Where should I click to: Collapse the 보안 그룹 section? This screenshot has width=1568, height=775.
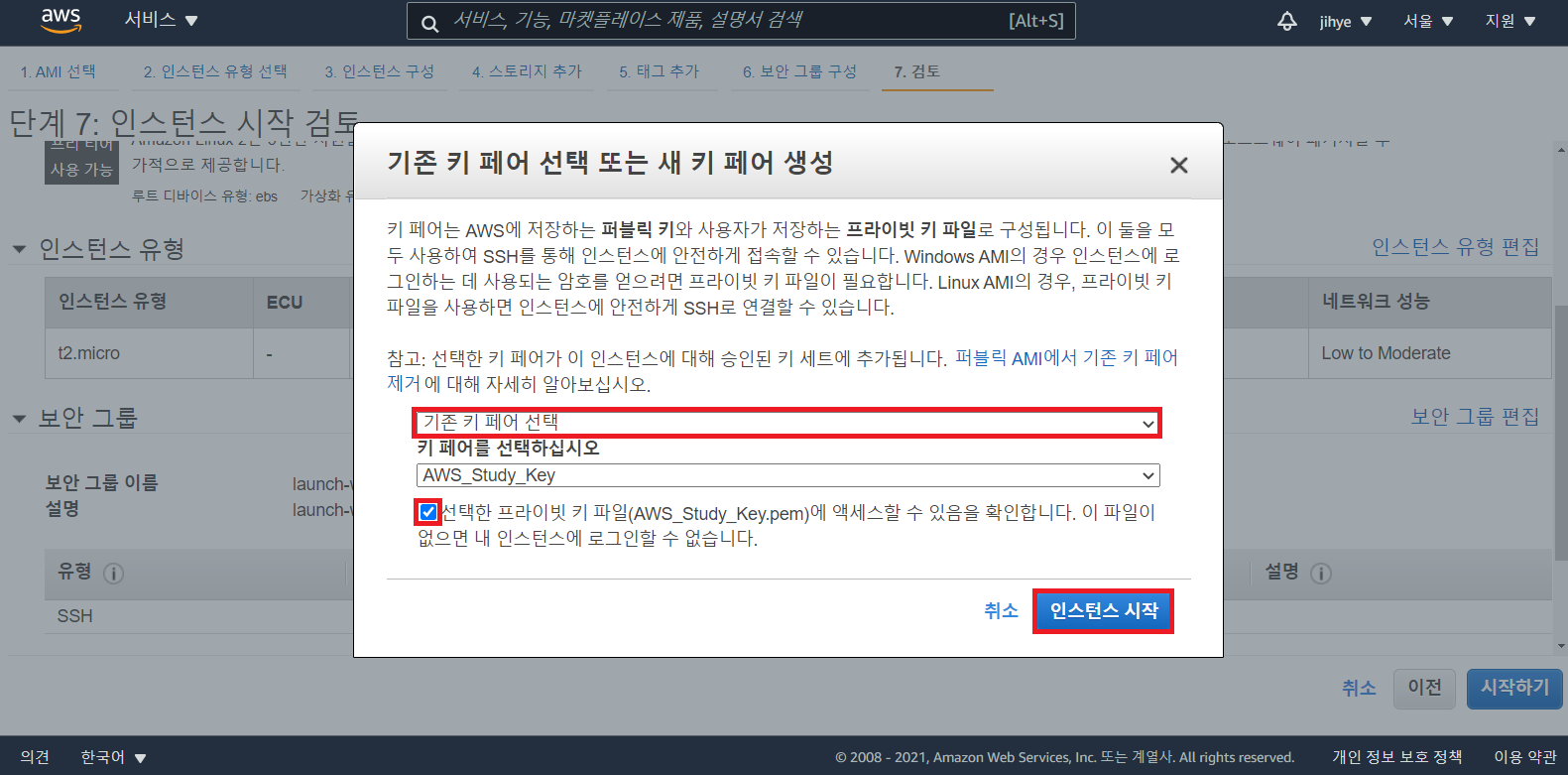coord(19,419)
